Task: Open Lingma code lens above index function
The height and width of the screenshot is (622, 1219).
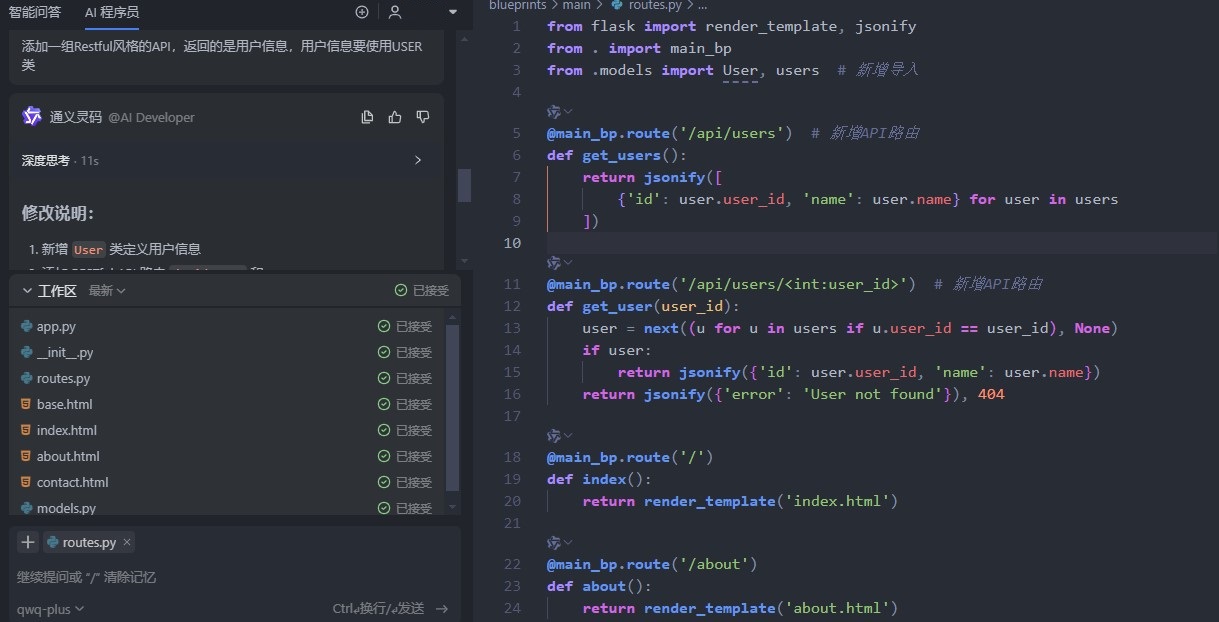Action: click(x=559, y=436)
